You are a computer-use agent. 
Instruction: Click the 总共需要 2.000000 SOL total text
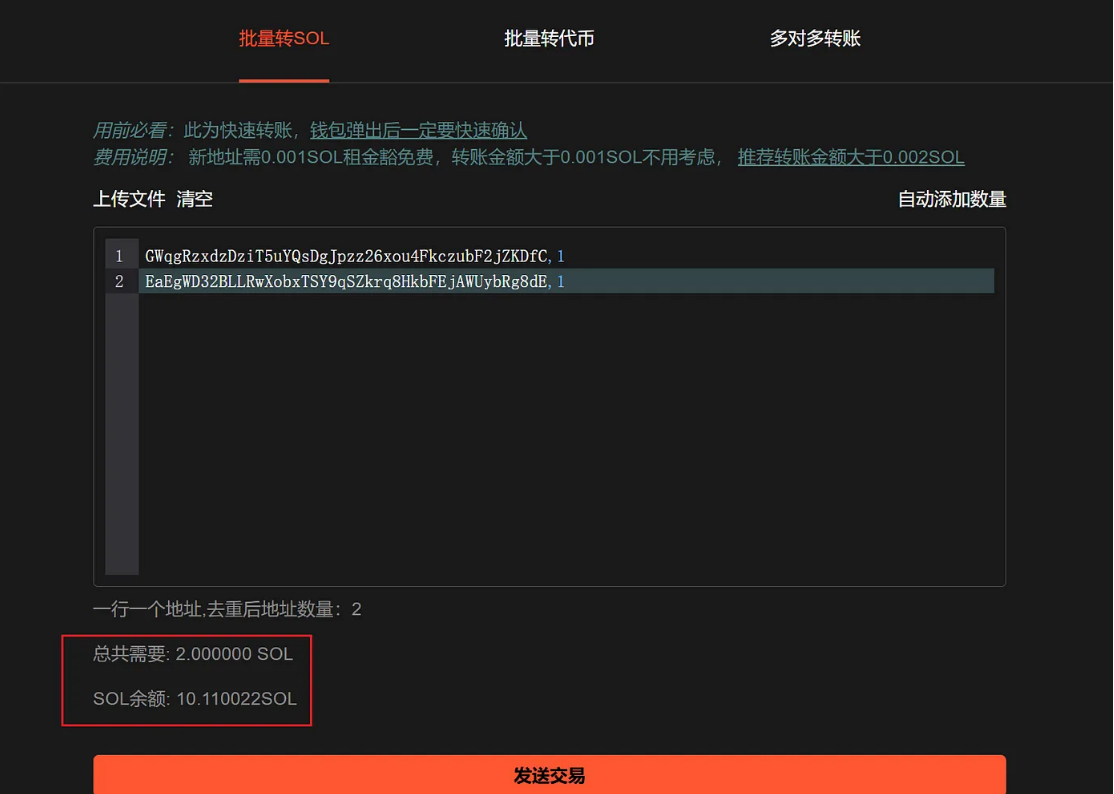pos(193,654)
